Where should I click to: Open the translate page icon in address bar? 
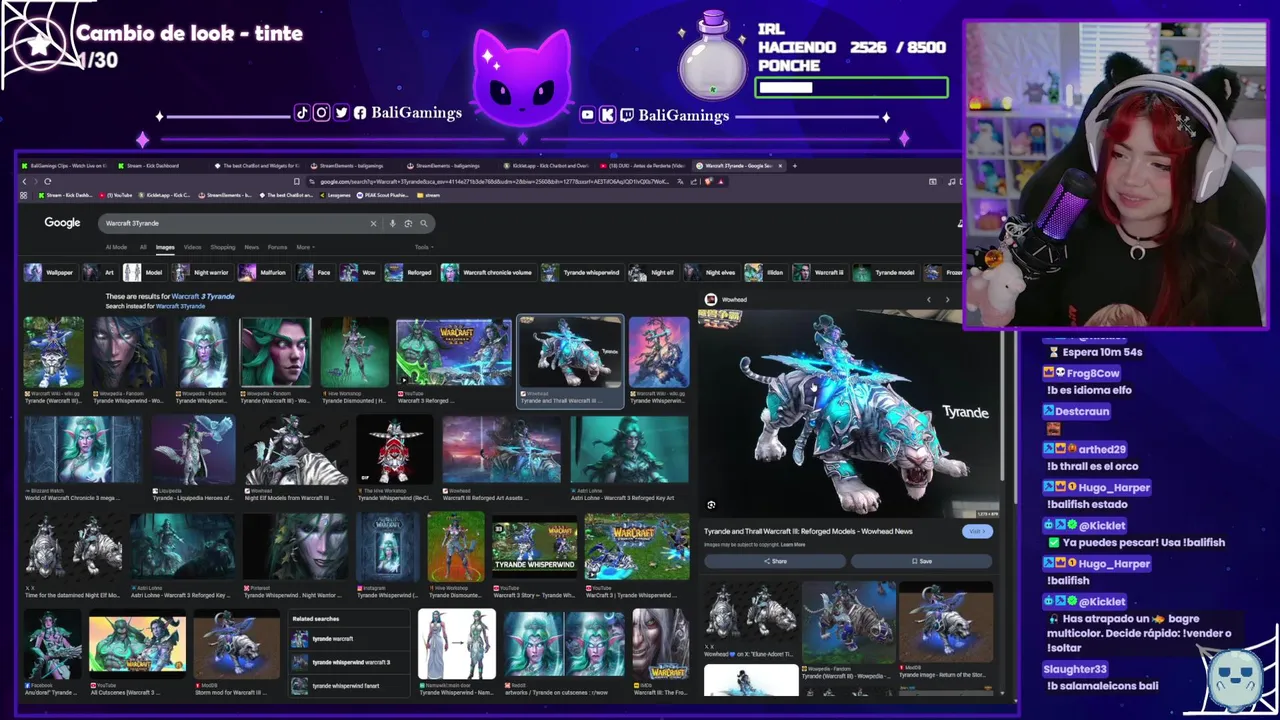pyautogui.click(x=680, y=181)
